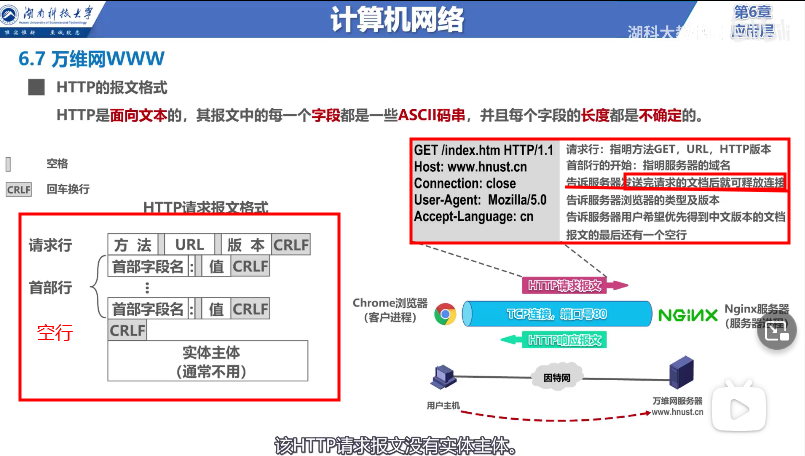Select the WWW server tower icon
The height and width of the screenshot is (456, 805).
(x=682, y=373)
